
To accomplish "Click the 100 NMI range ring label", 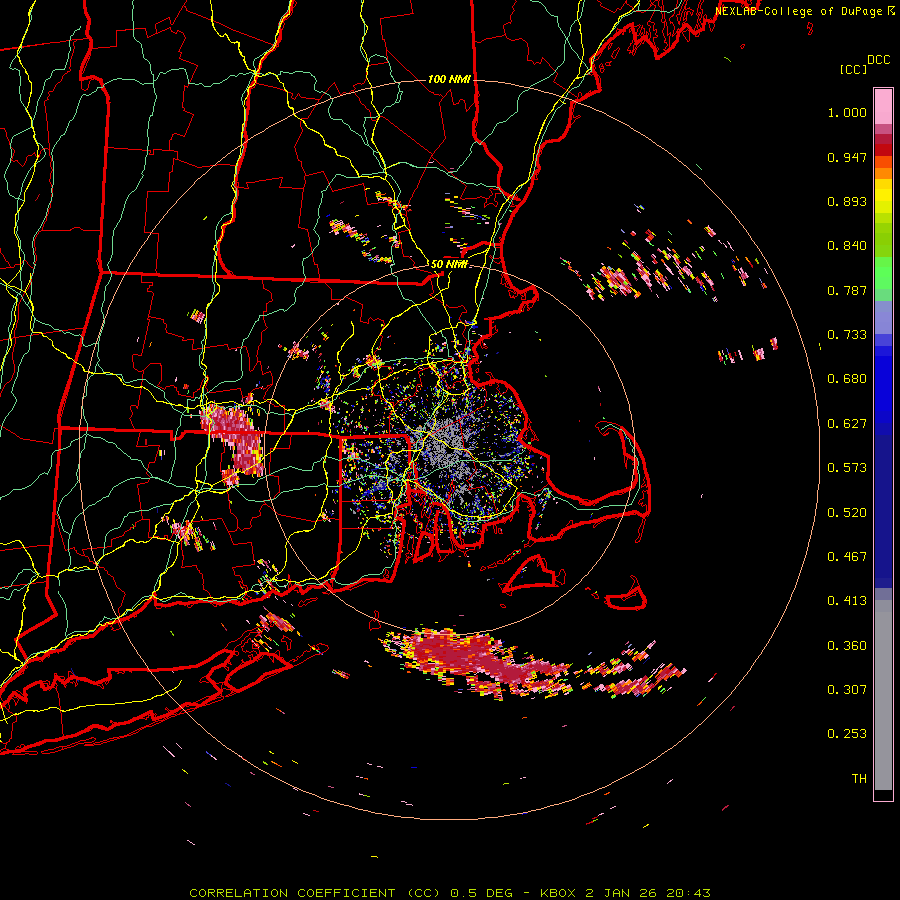I will point(449,79).
